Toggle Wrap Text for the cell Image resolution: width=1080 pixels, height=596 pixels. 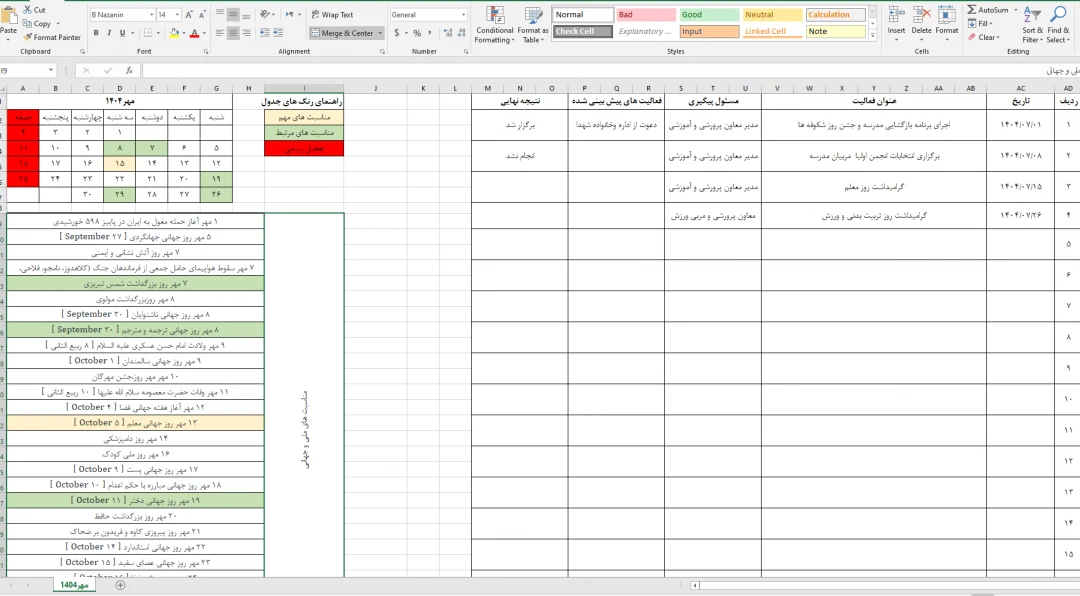(331, 15)
